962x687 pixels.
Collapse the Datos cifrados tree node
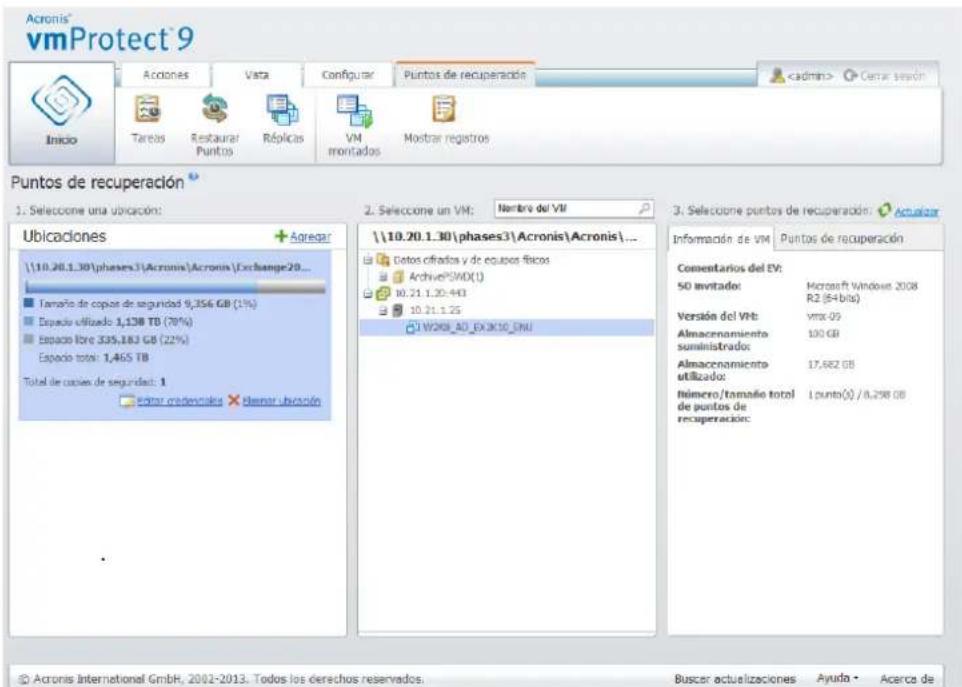click(x=367, y=260)
